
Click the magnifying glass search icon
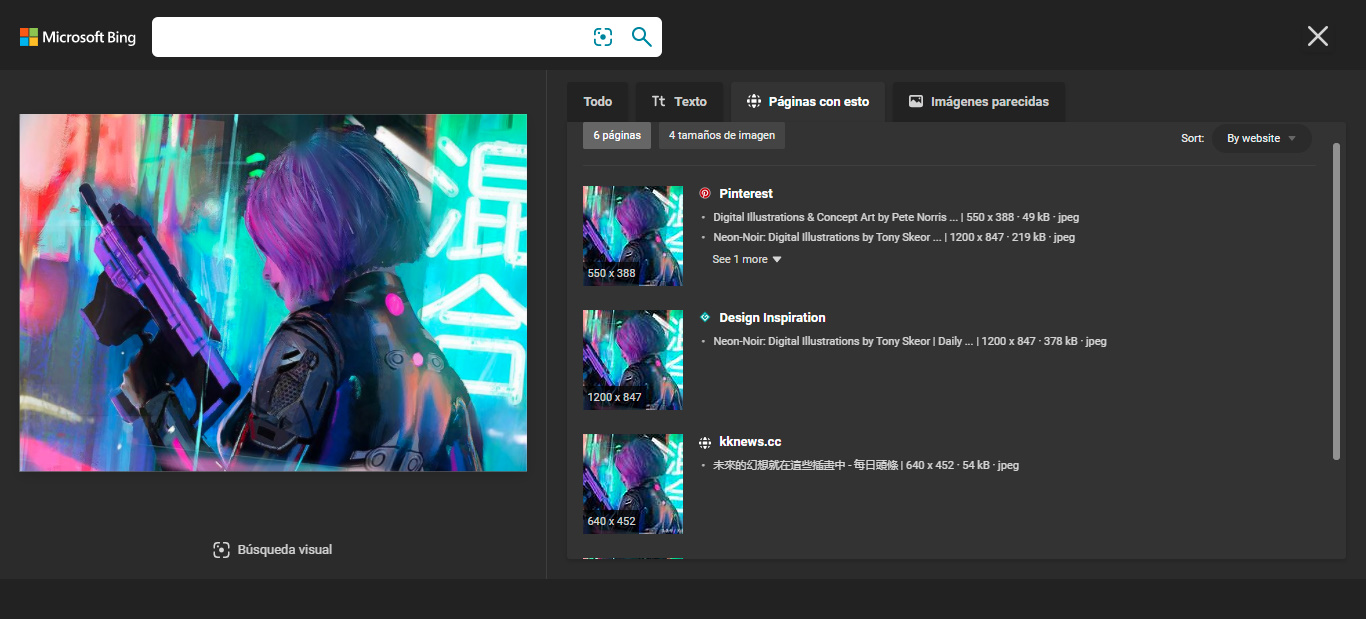coord(642,37)
